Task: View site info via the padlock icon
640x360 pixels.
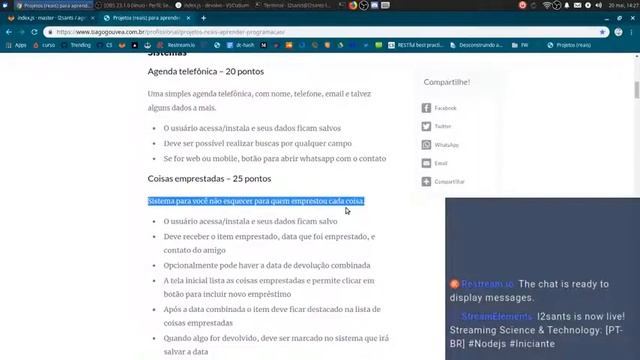Action: pos(50,32)
